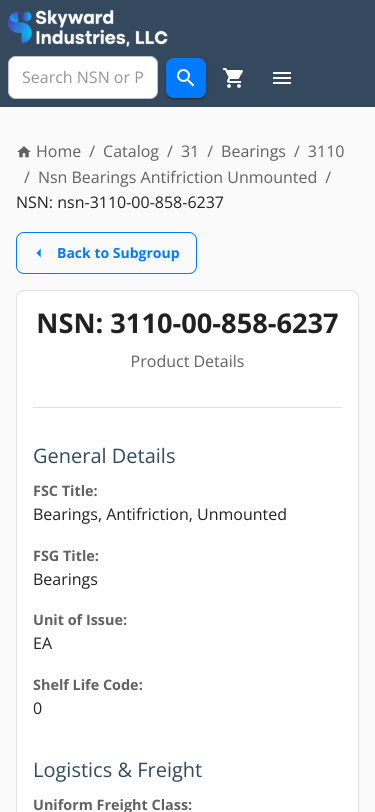Click the blue search magnifier button
Screen dimensions: 375x812
tap(186, 78)
